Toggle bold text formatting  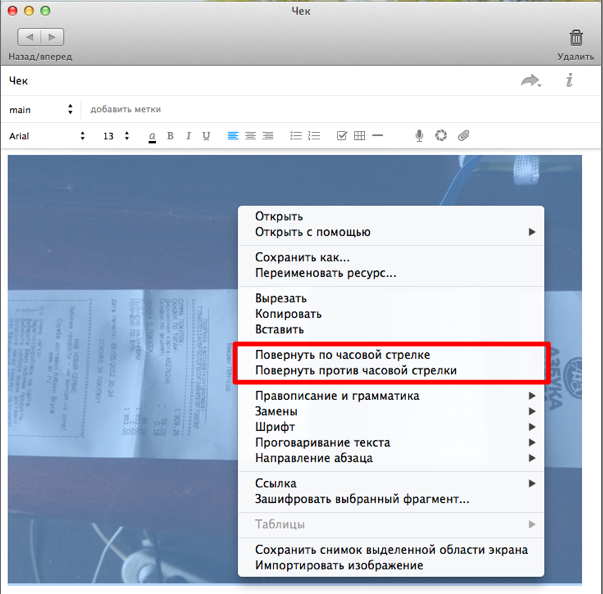170,136
